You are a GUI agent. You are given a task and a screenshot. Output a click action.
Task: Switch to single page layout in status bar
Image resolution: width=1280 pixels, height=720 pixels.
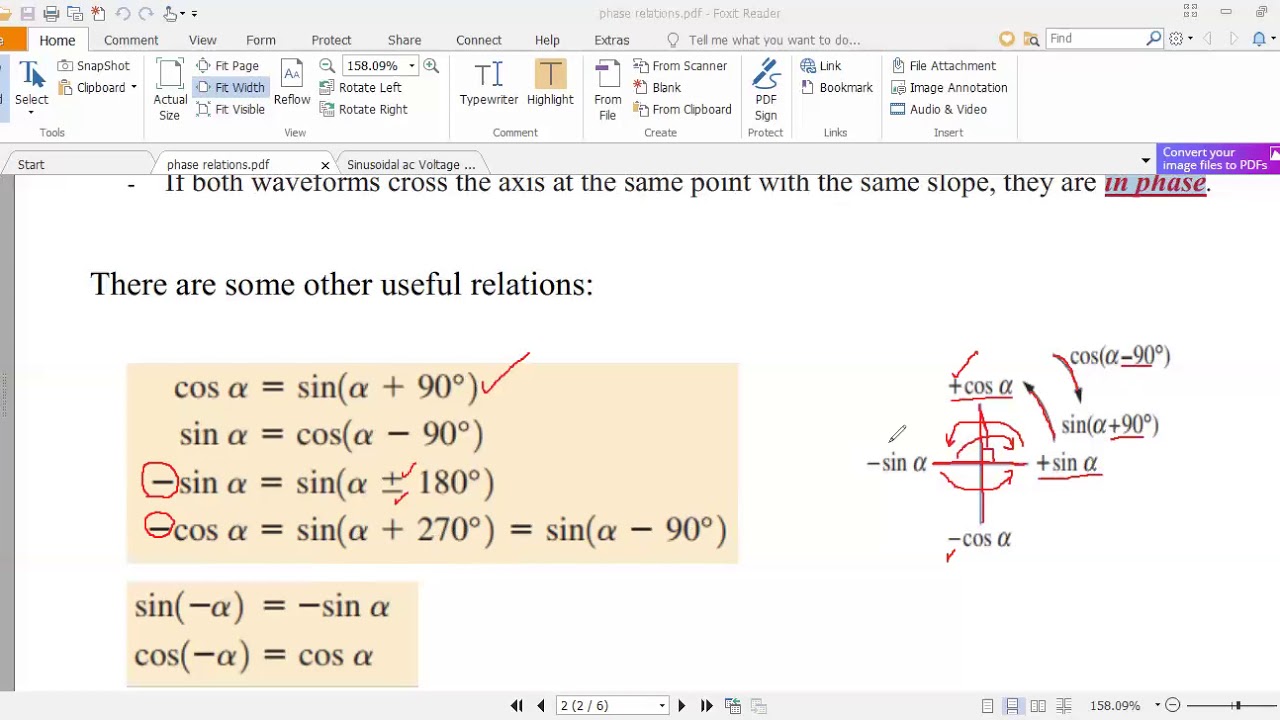click(987, 706)
